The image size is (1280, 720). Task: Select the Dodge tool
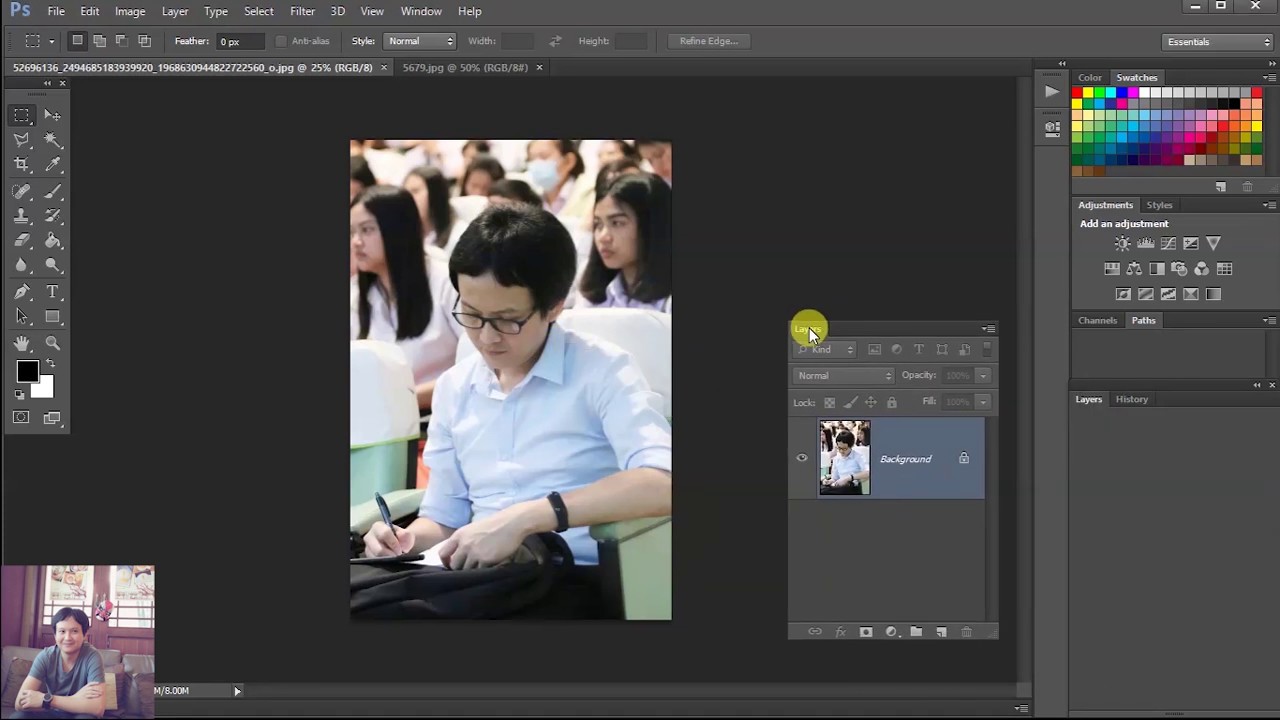[53, 266]
